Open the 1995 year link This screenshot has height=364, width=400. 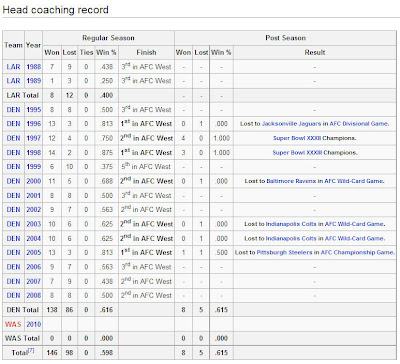tap(34, 110)
